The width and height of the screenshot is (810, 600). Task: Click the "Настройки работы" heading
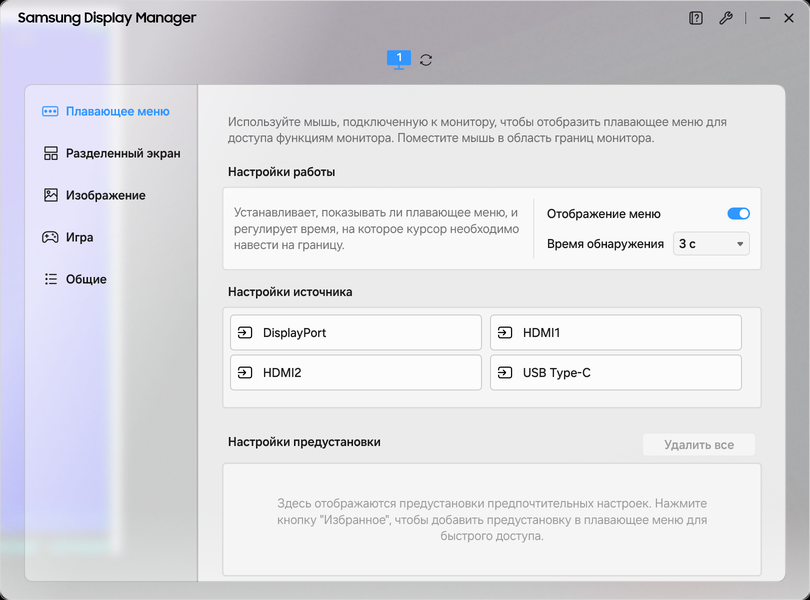[x=282, y=172]
